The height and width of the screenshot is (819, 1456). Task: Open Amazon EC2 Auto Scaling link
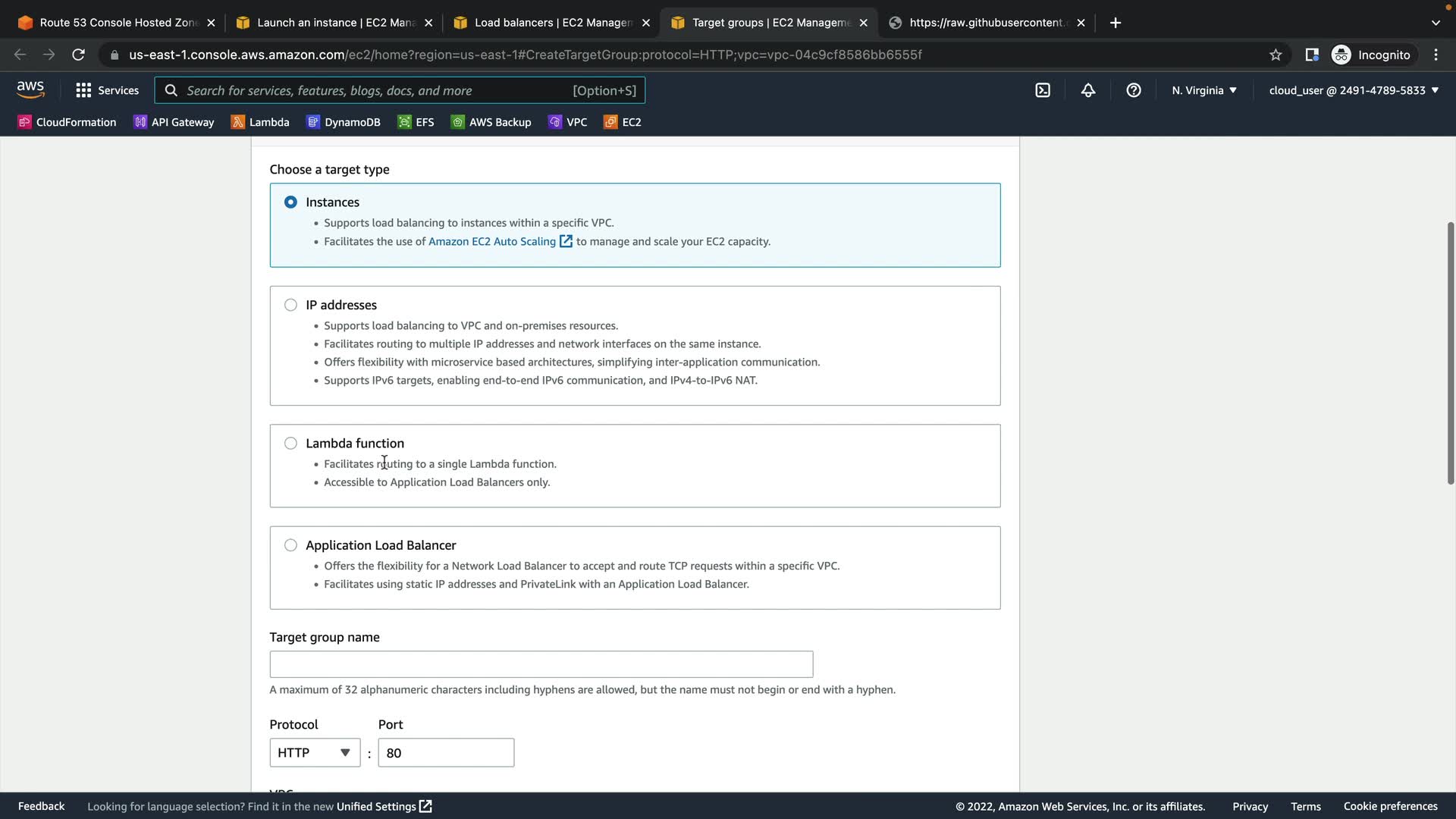coord(492,241)
